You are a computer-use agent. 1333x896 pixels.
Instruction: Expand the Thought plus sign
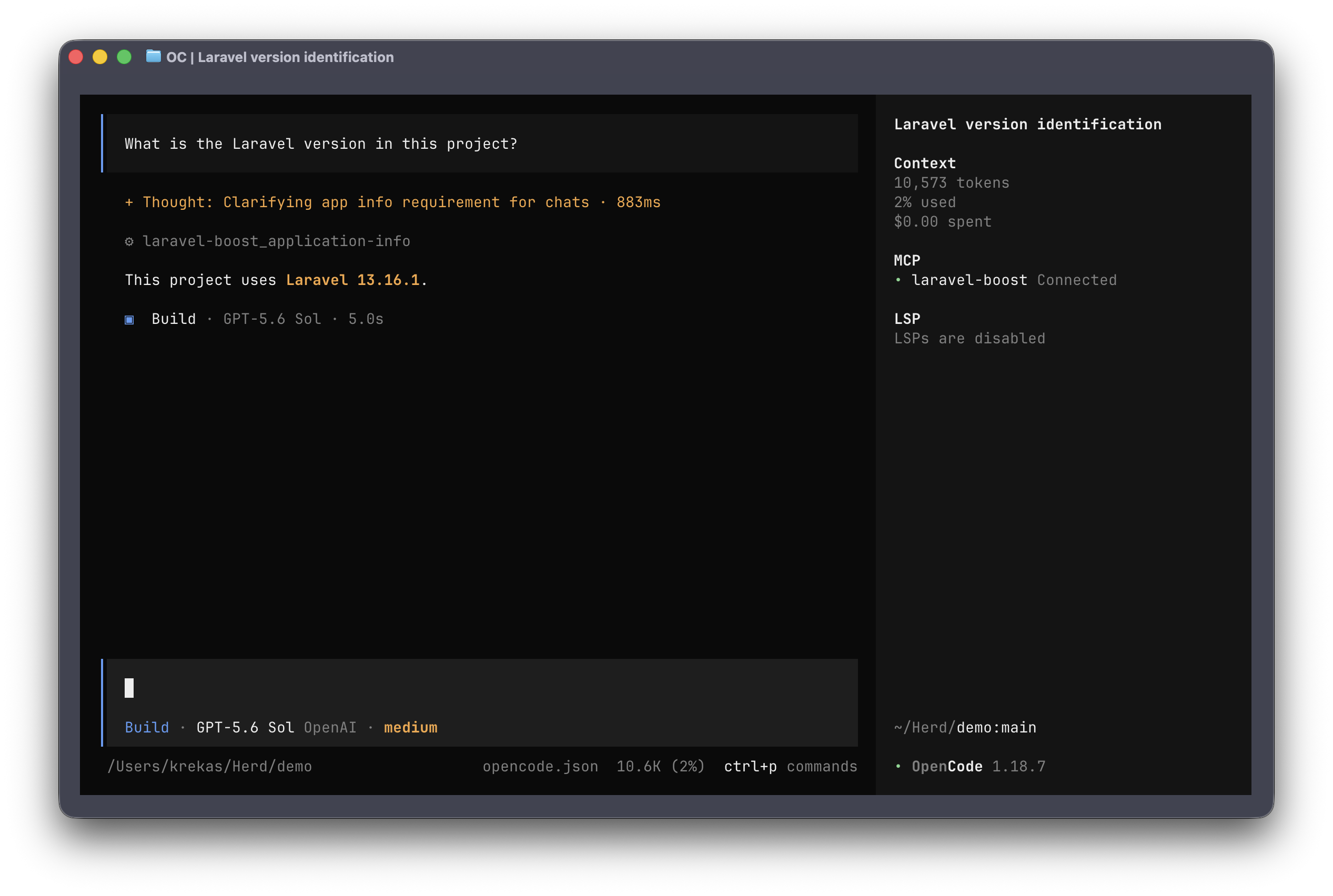click(129, 202)
